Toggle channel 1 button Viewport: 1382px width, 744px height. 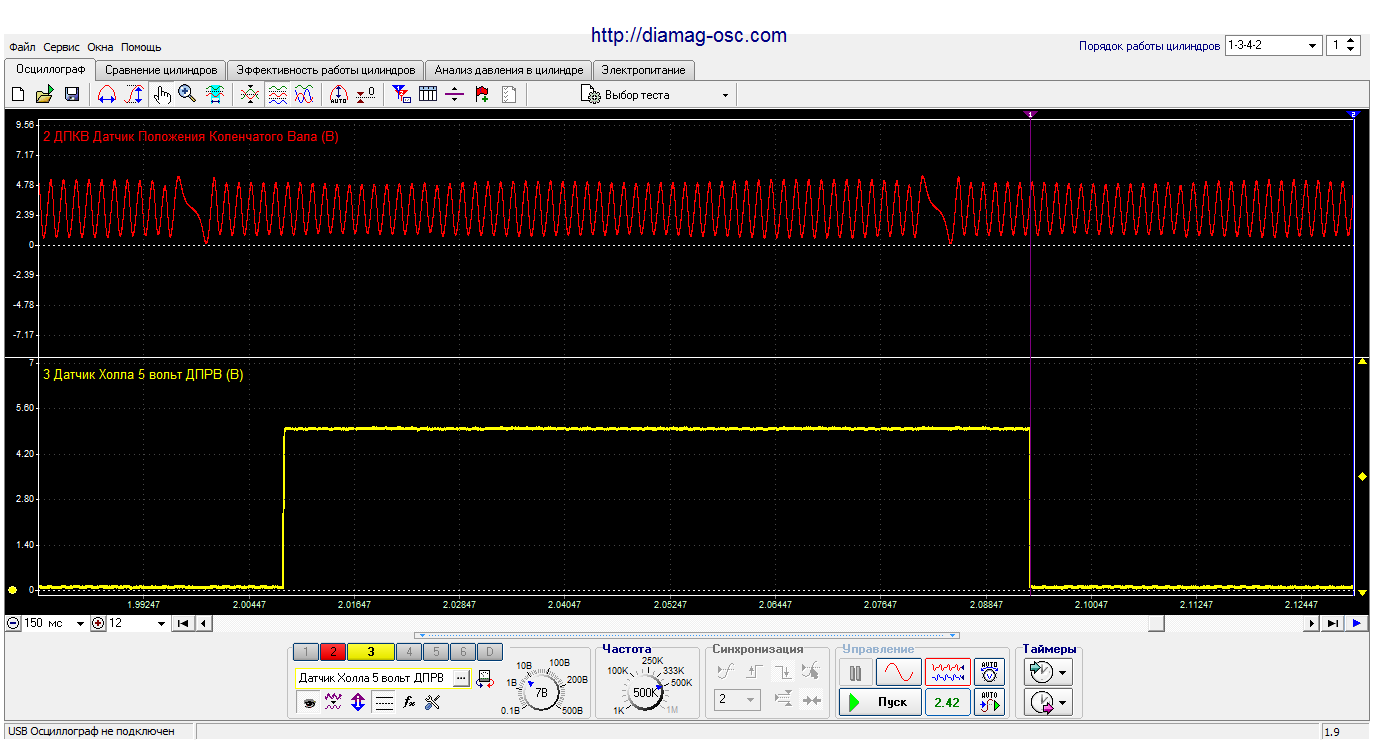tap(306, 652)
